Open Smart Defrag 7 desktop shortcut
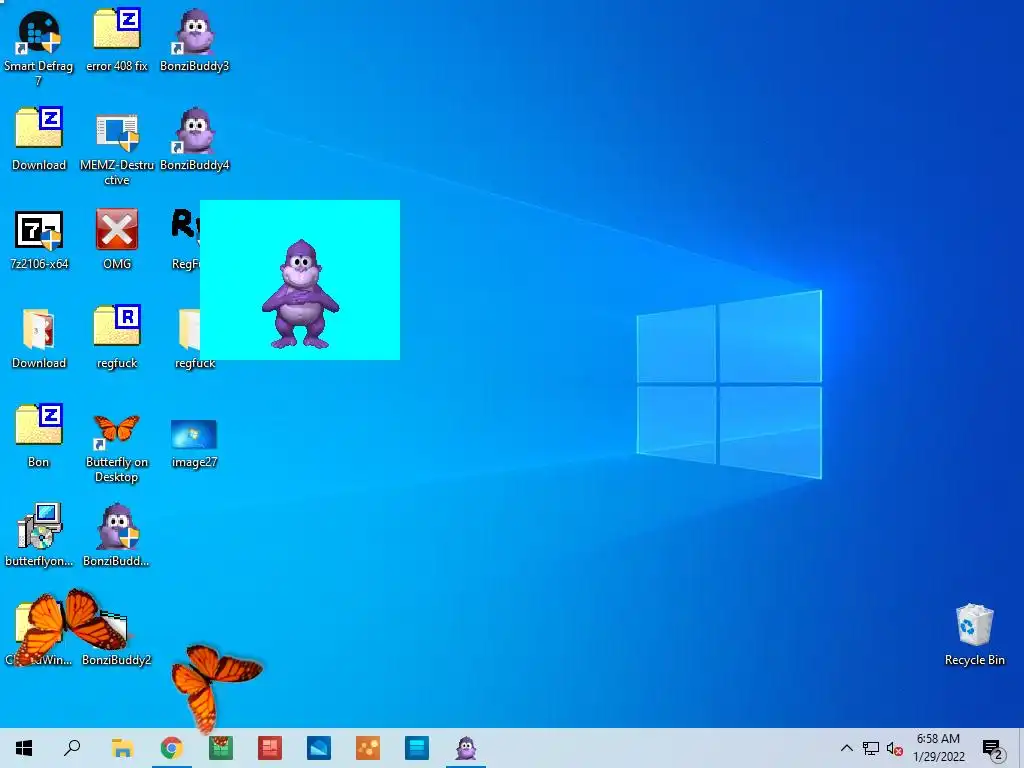 [x=39, y=48]
